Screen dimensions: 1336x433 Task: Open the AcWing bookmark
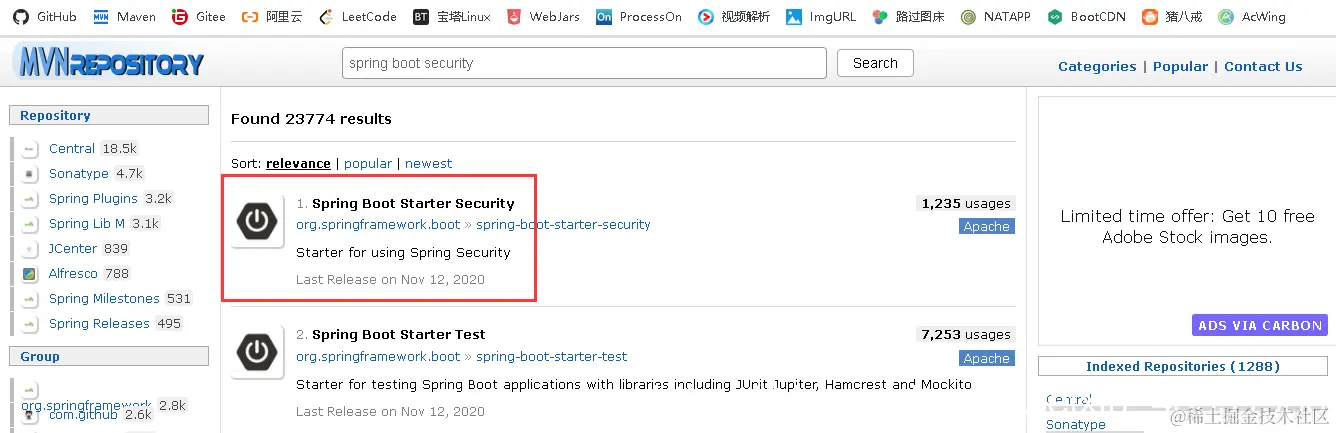tap(1253, 17)
